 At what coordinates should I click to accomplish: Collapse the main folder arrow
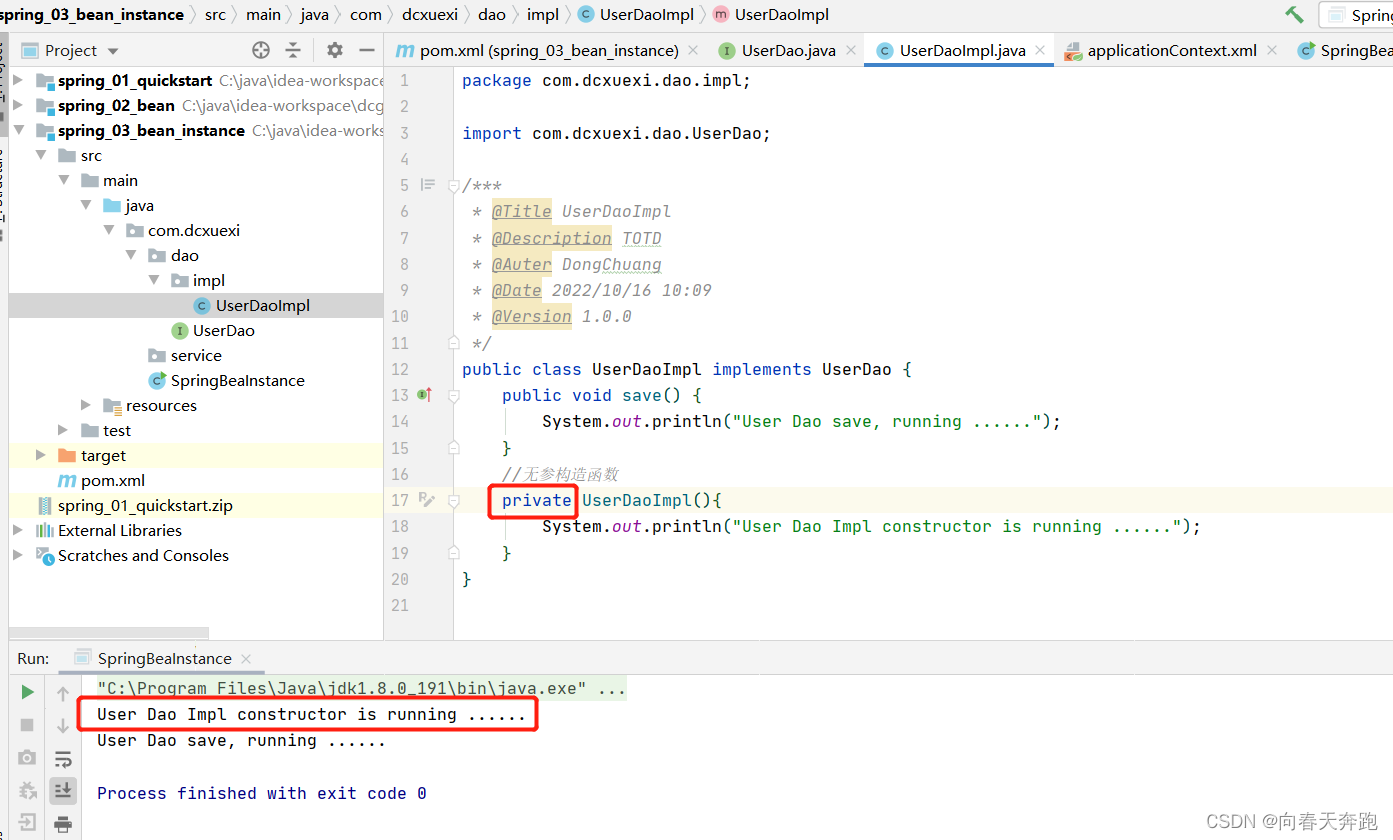(x=63, y=181)
